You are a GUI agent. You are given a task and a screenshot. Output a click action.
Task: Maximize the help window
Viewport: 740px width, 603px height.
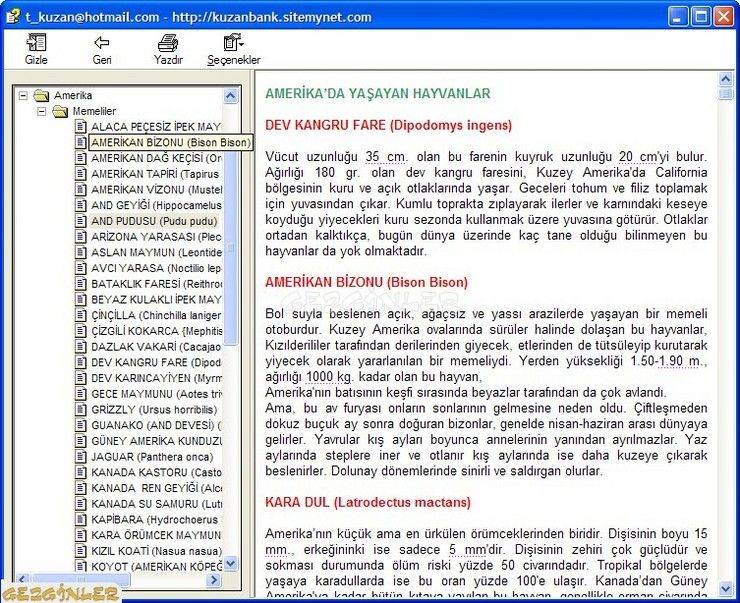701,17
